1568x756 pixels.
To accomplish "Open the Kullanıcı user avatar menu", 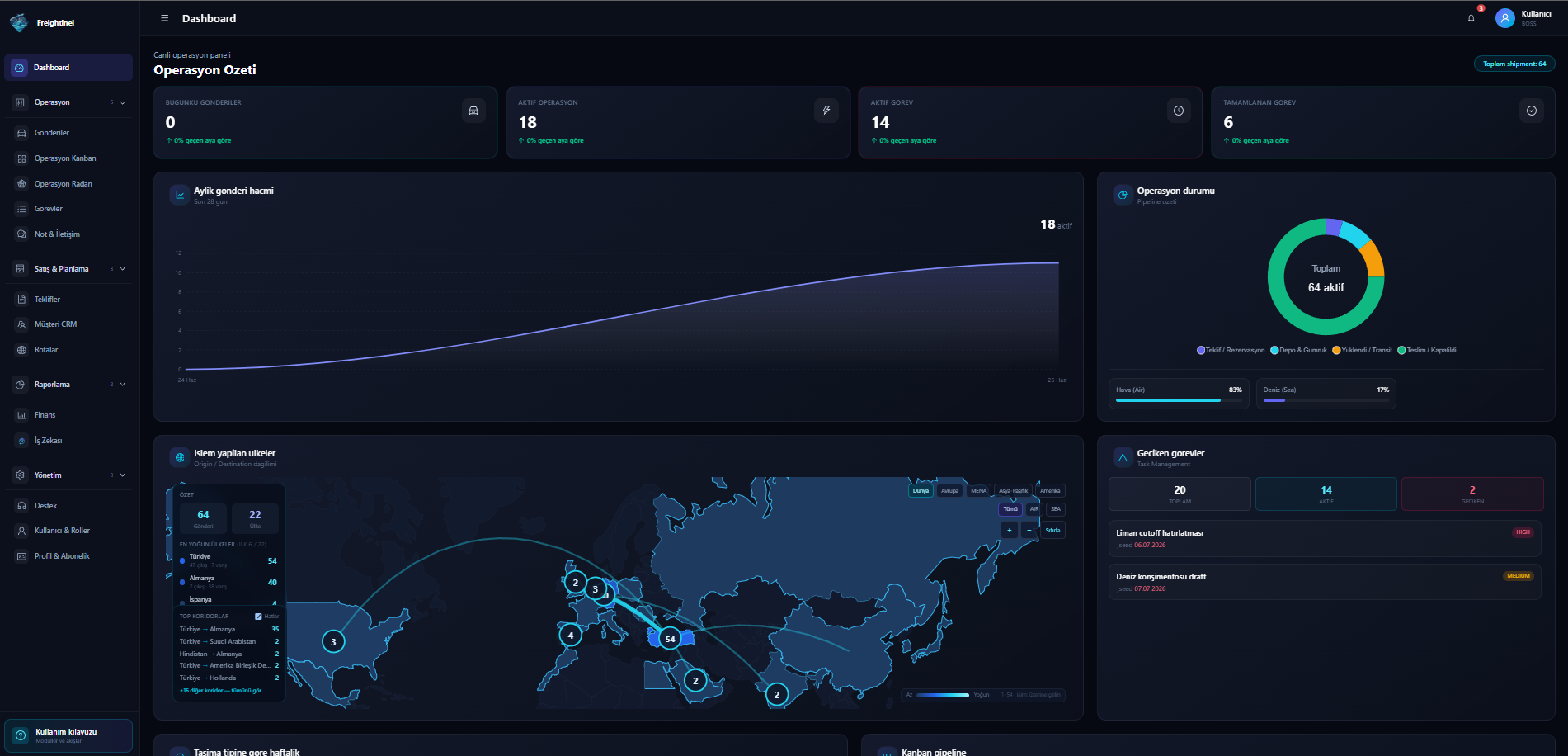I will pos(1504,18).
